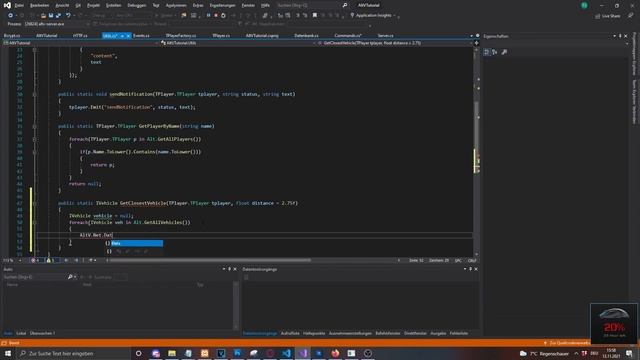This screenshot has width=640, height=360.
Task: Click the Open file folder icon
Action: coord(43,16)
